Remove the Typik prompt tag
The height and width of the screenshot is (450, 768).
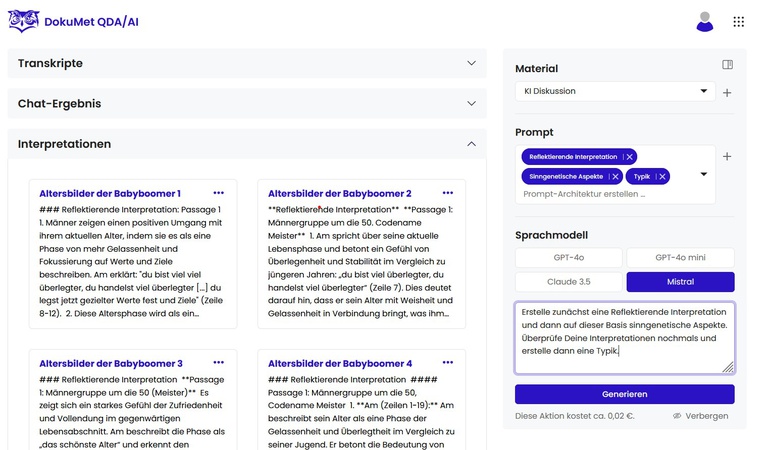coord(662,176)
